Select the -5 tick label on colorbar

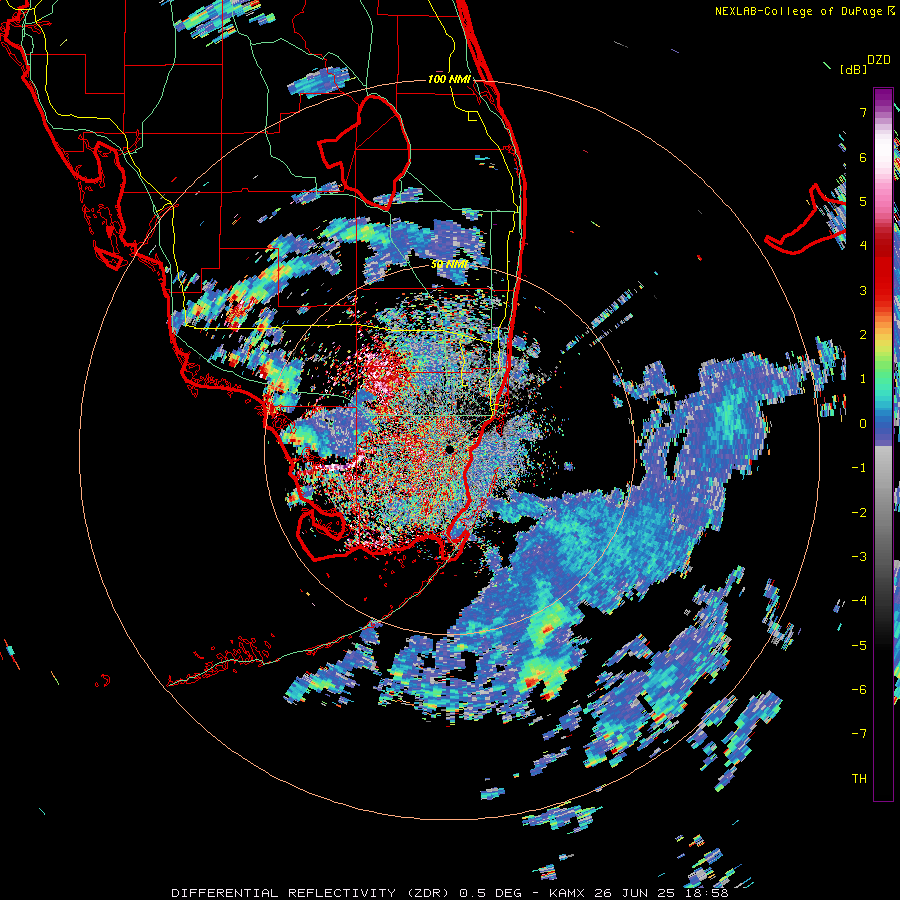(859, 646)
